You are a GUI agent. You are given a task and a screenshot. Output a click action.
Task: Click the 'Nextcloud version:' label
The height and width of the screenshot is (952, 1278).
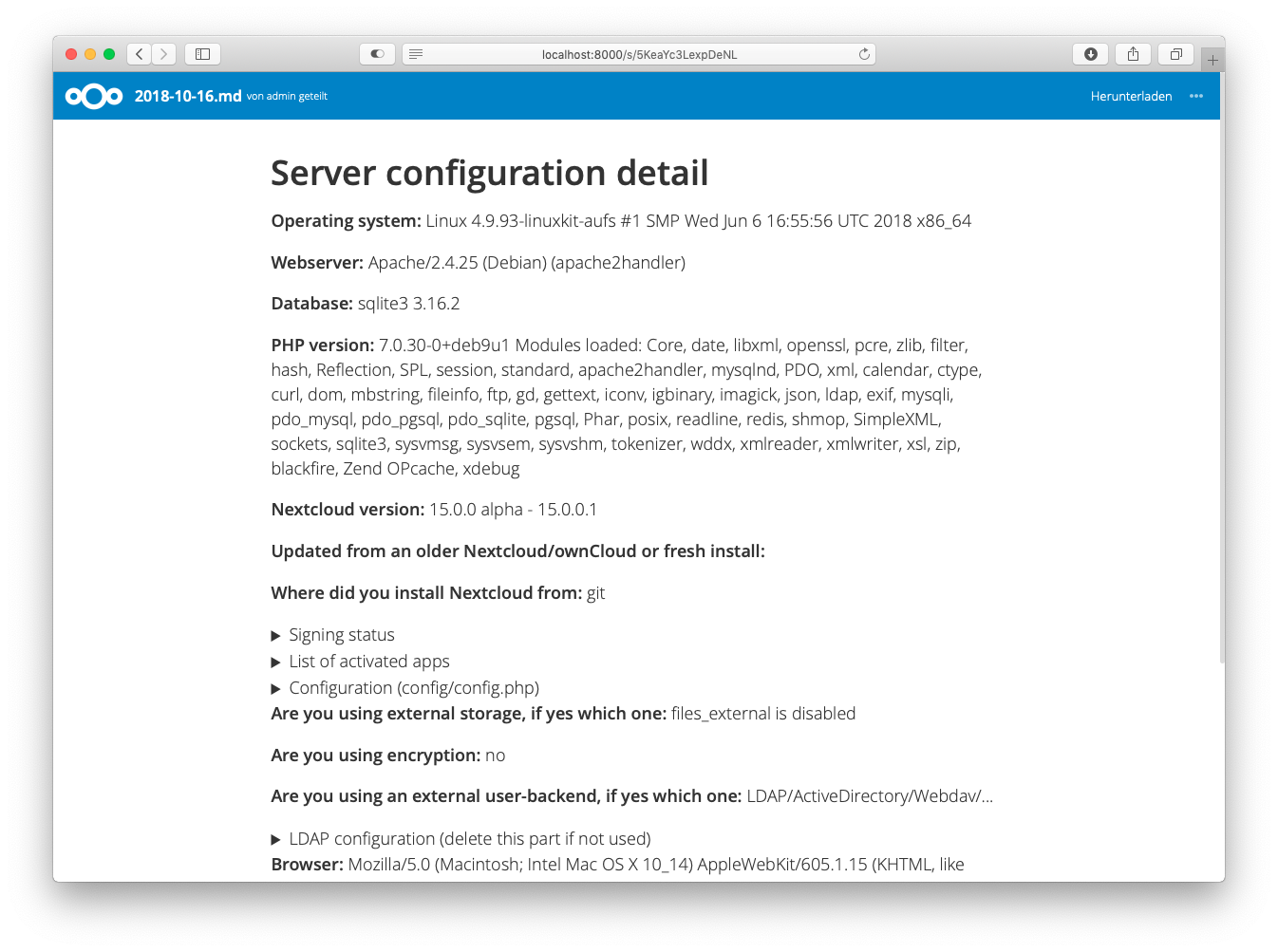pos(348,510)
